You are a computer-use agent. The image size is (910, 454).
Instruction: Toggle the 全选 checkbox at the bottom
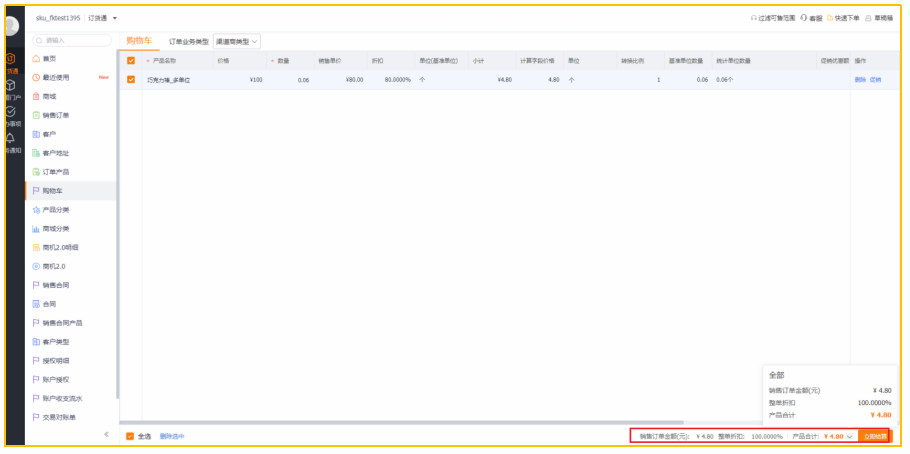pyautogui.click(x=130, y=436)
